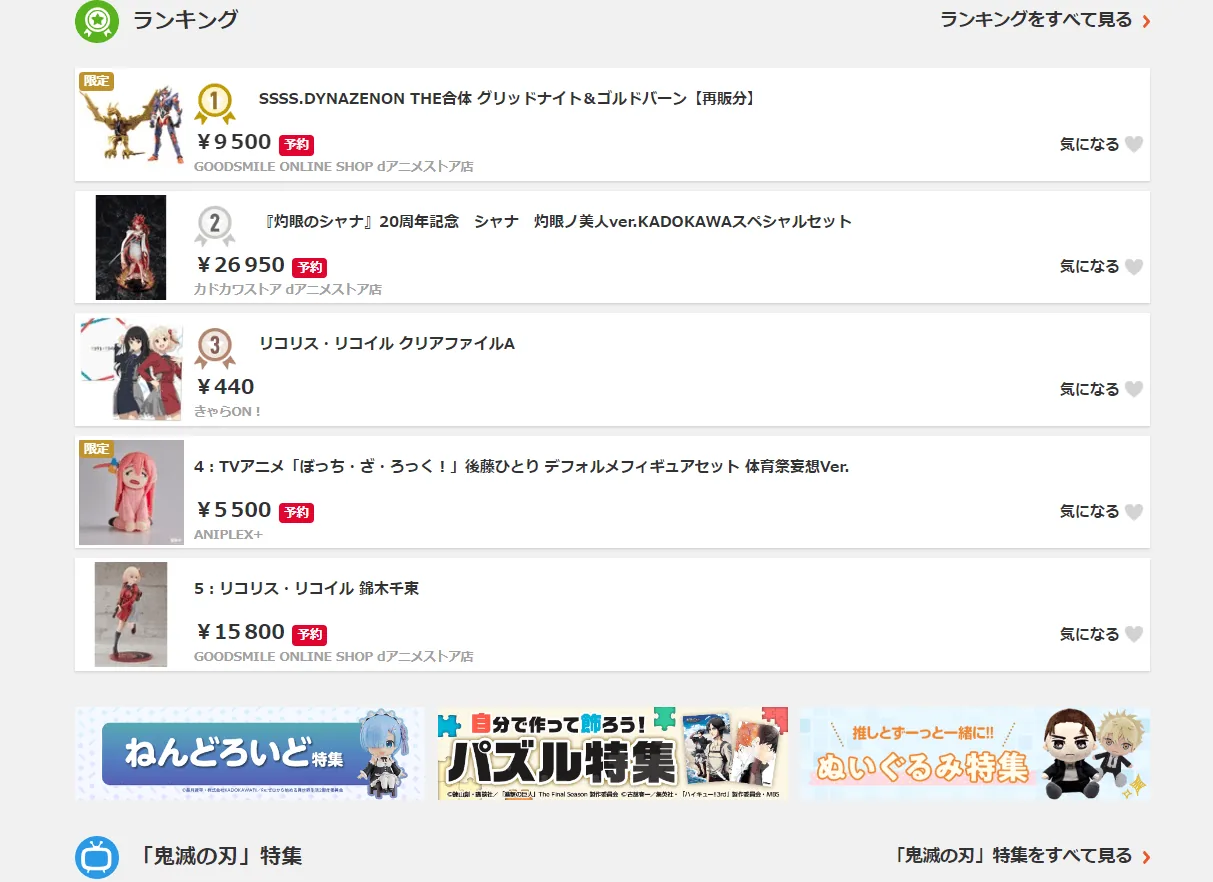Viewport: 1213px width, 882px height.
Task: Click 限定 badge on ぼっち・ざ・ろっく figure item
Action: [97, 449]
